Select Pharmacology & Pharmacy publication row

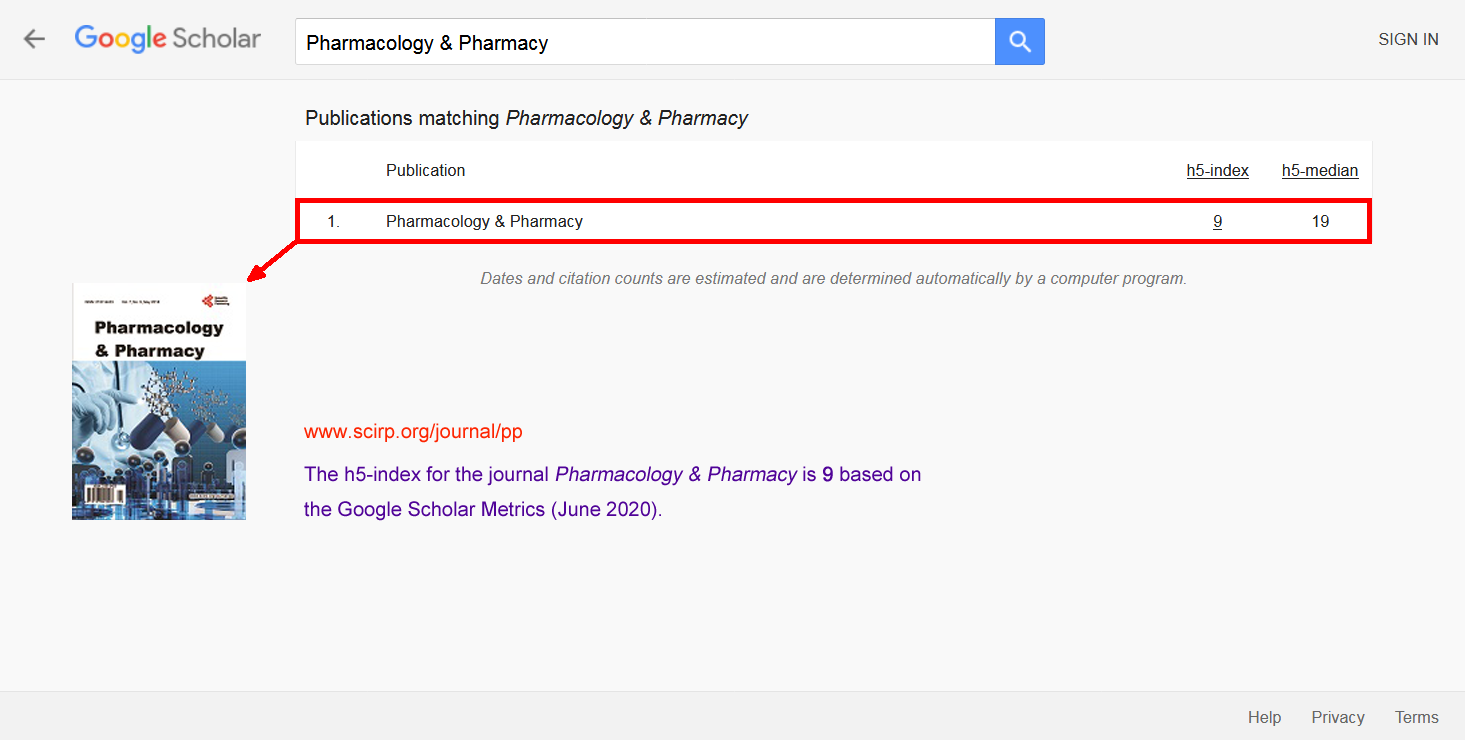point(833,221)
